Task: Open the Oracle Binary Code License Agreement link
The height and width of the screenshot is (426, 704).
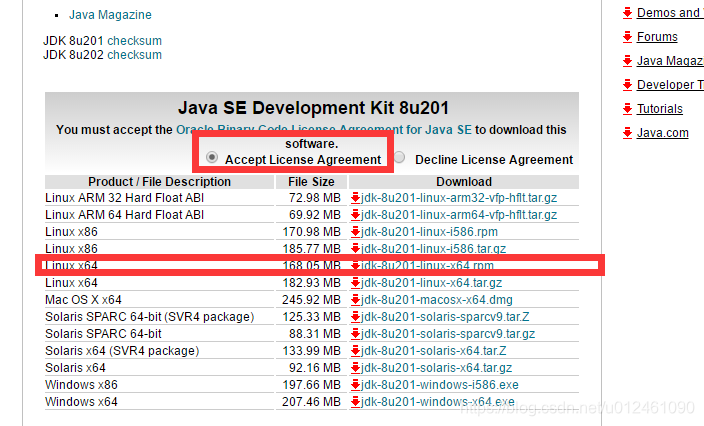Action: click(324, 130)
